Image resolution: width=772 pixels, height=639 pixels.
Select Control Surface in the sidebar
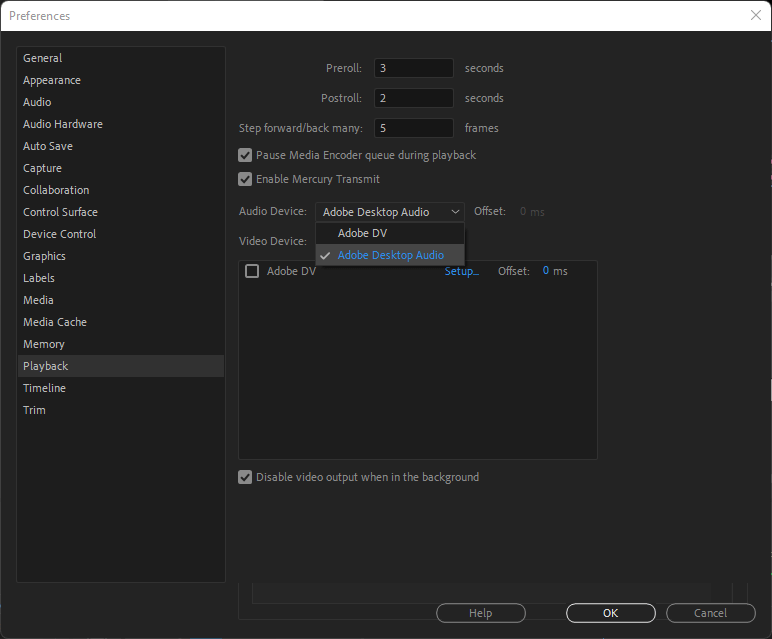click(121, 212)
